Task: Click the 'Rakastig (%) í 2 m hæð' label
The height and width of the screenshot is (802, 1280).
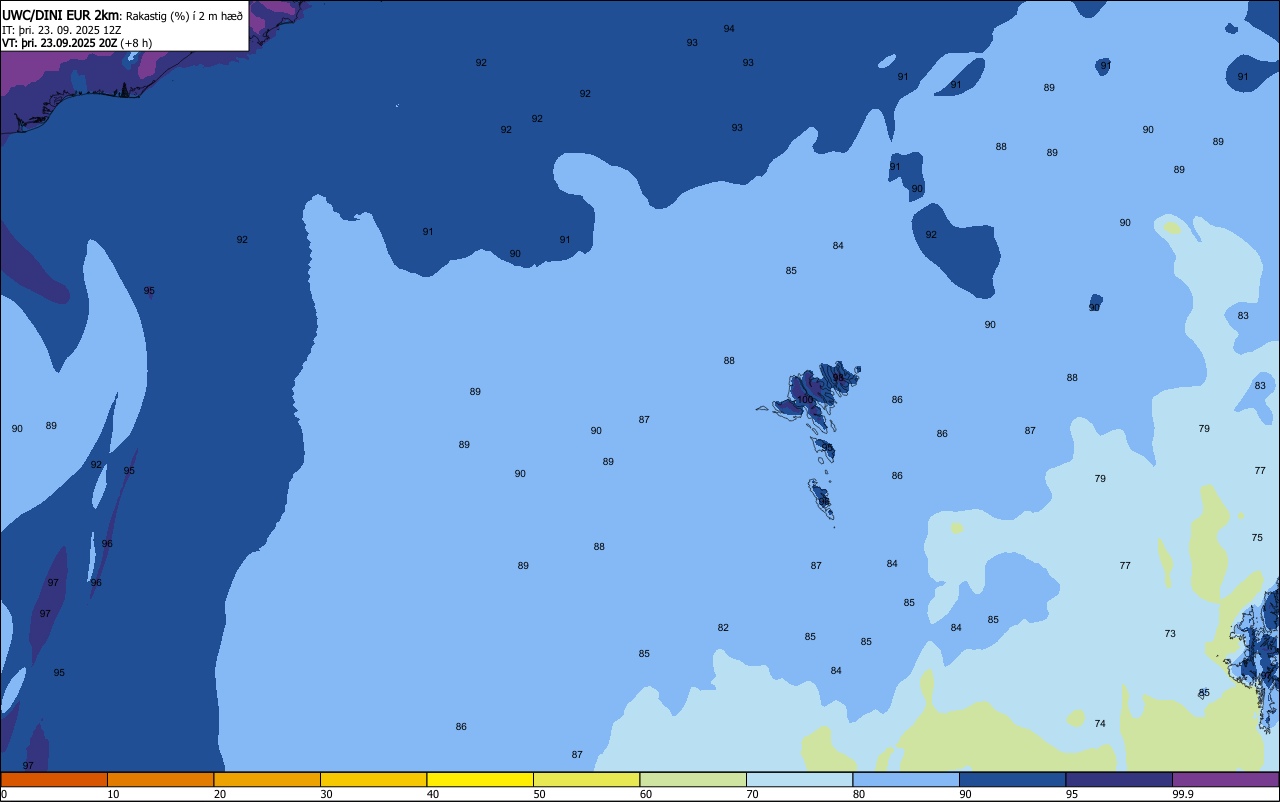Action: [184, 16]
